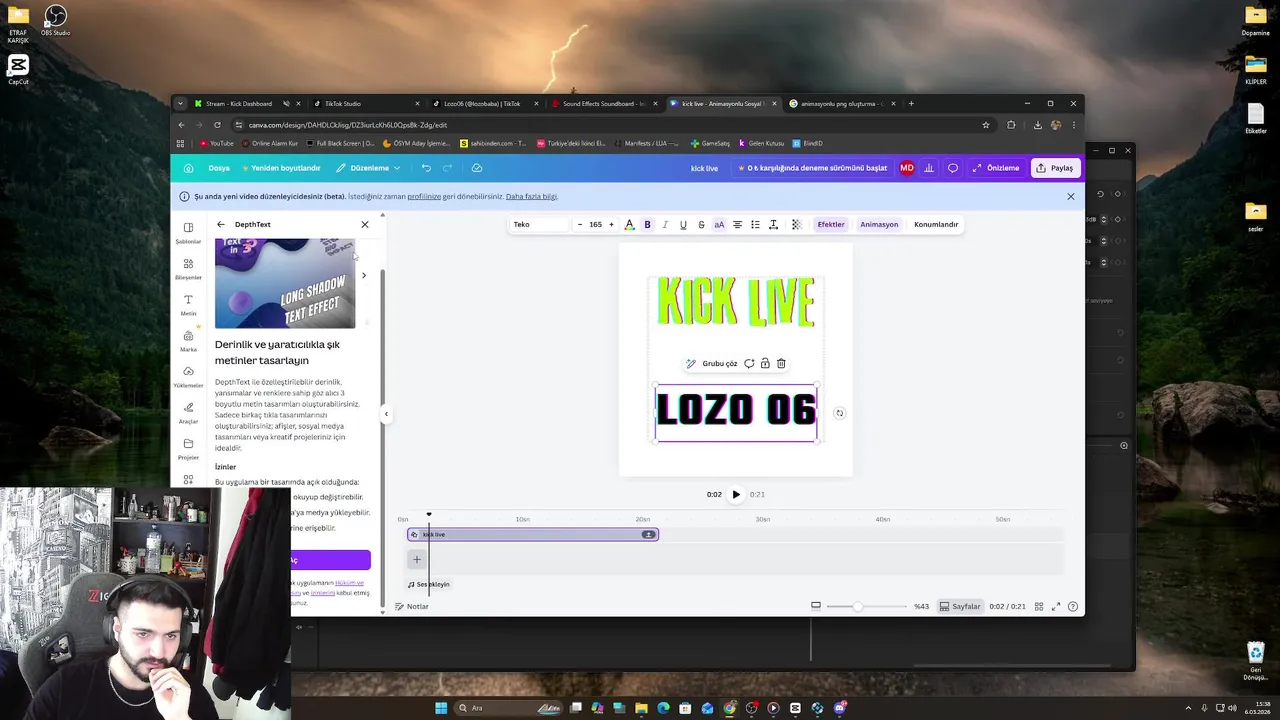Screen dimensions: 1280x720
Task: Add a new page with plus button
Action: tap(417, 559)
